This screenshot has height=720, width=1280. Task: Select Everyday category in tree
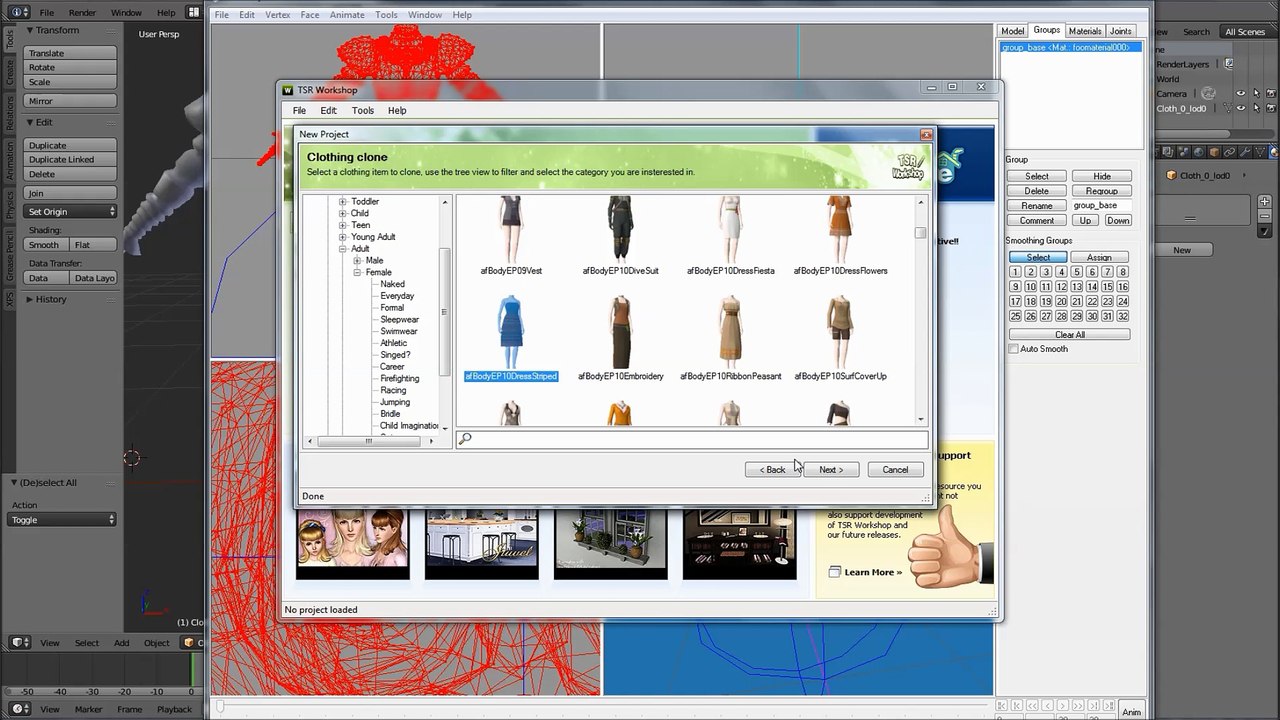click(x=397, y=296)
